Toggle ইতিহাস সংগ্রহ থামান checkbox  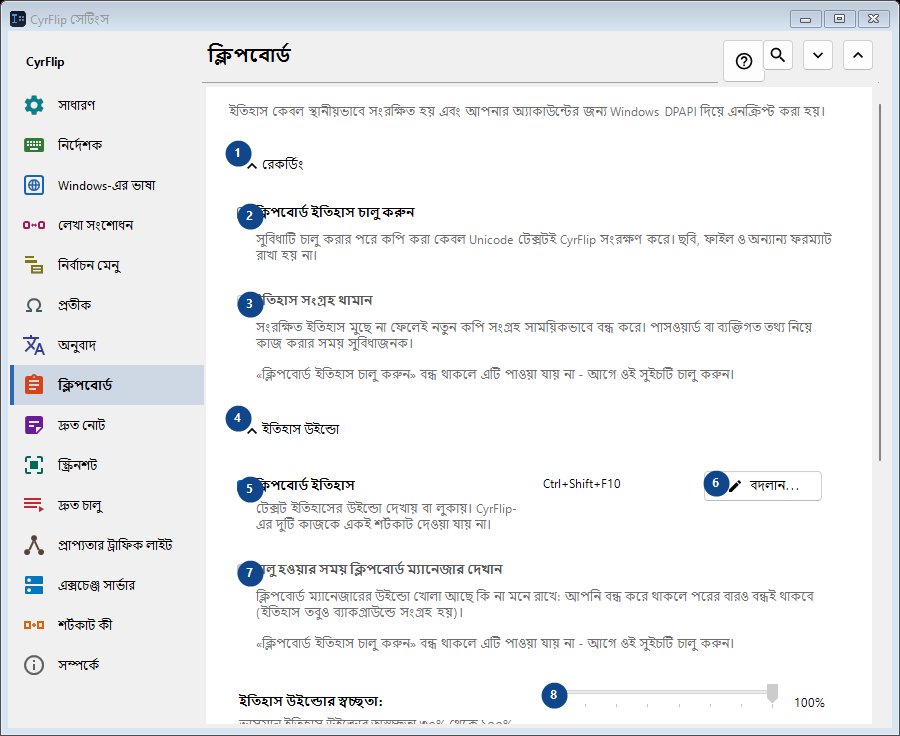242,300
